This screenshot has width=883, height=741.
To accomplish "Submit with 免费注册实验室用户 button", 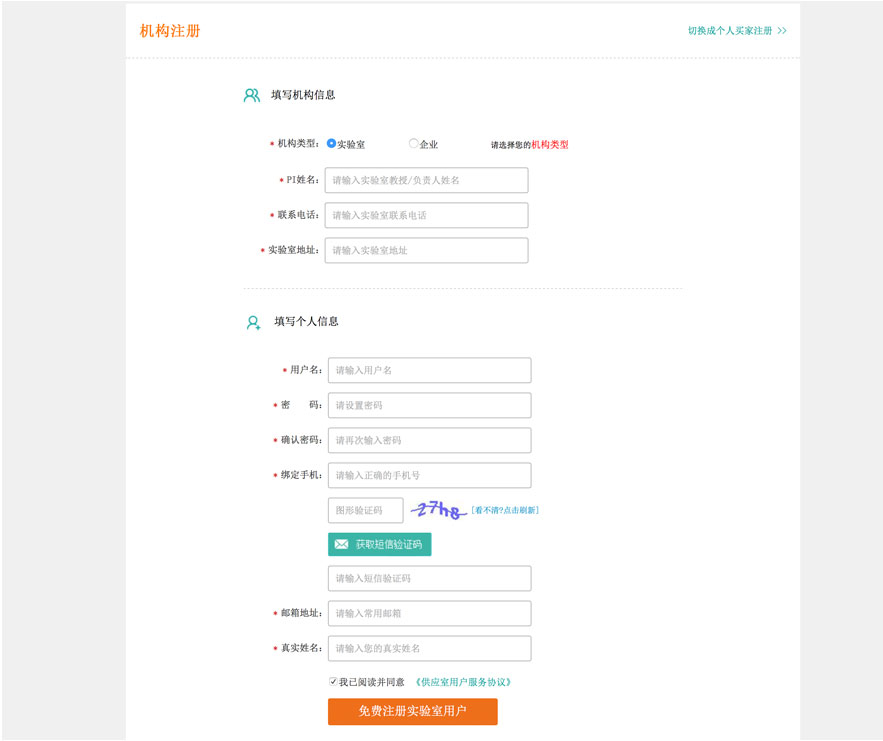I will tap(412, 711).
